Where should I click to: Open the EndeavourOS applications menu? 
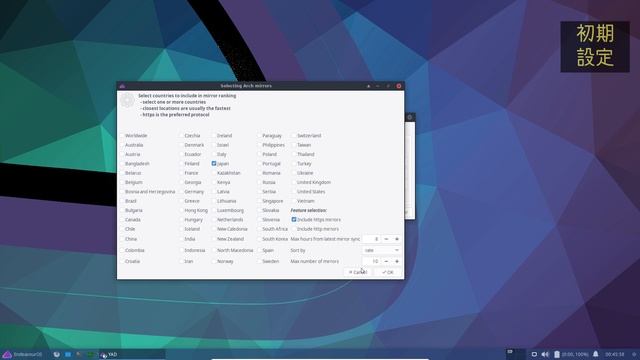pyautogui.click(x=22, y=354)
